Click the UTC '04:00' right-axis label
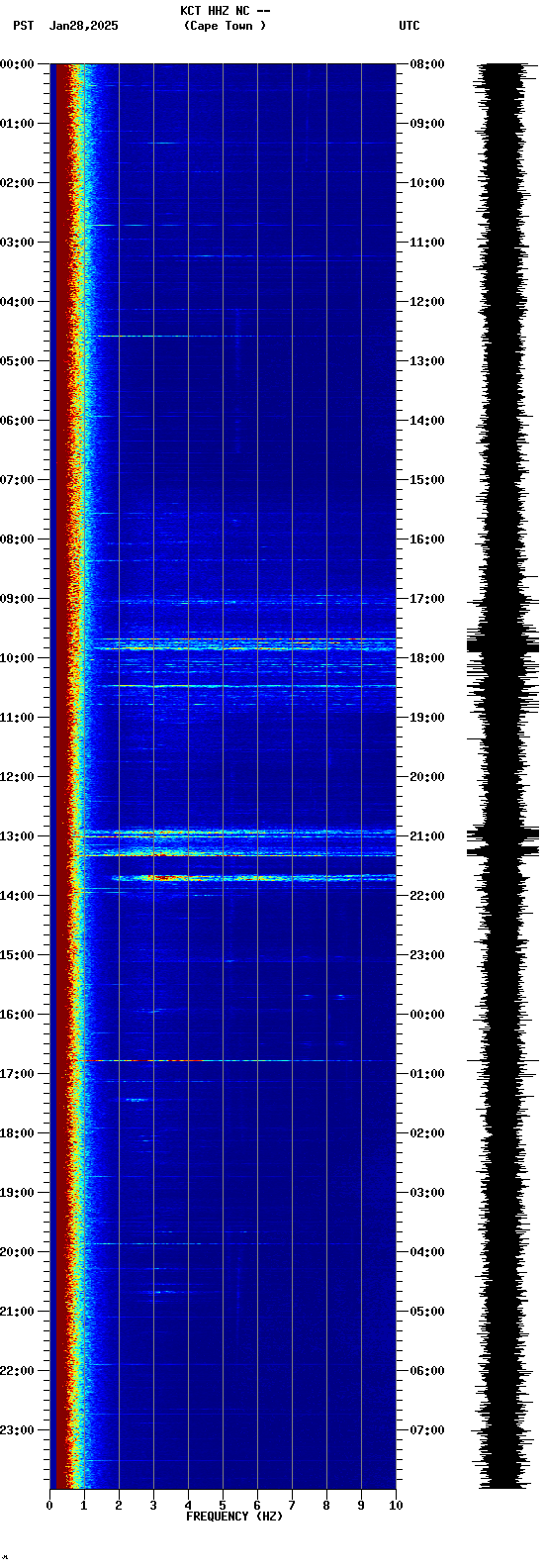 [x=427, y=1252]
